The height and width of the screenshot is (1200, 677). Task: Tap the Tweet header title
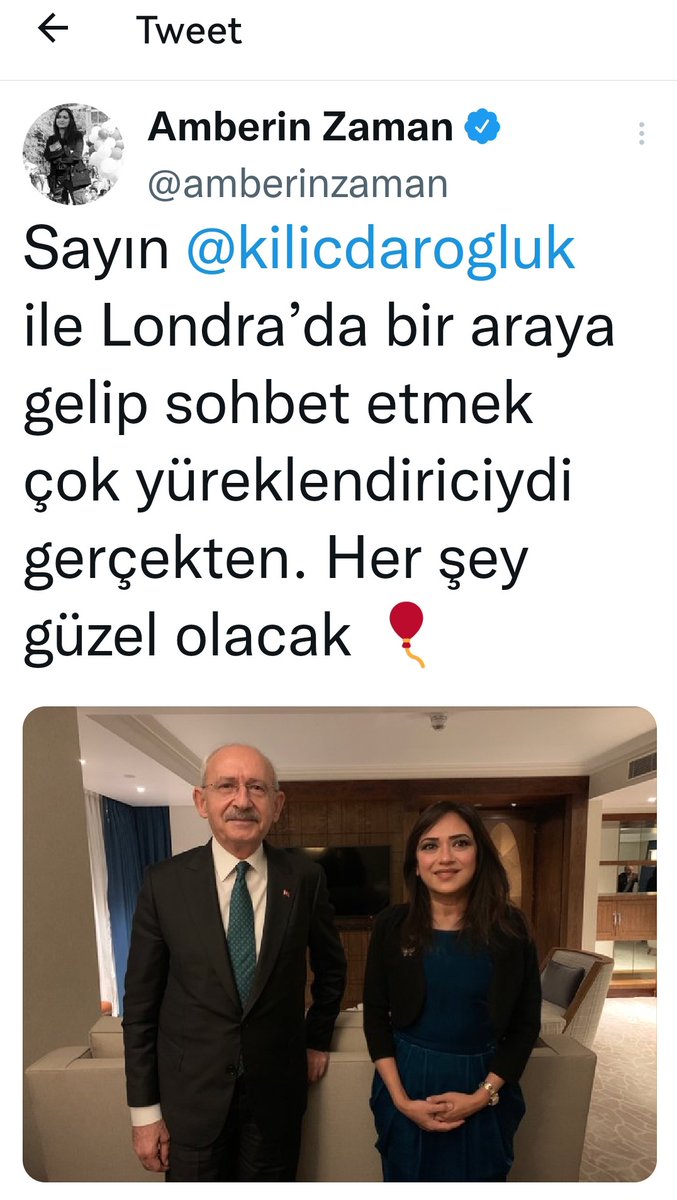pos(189,30)
